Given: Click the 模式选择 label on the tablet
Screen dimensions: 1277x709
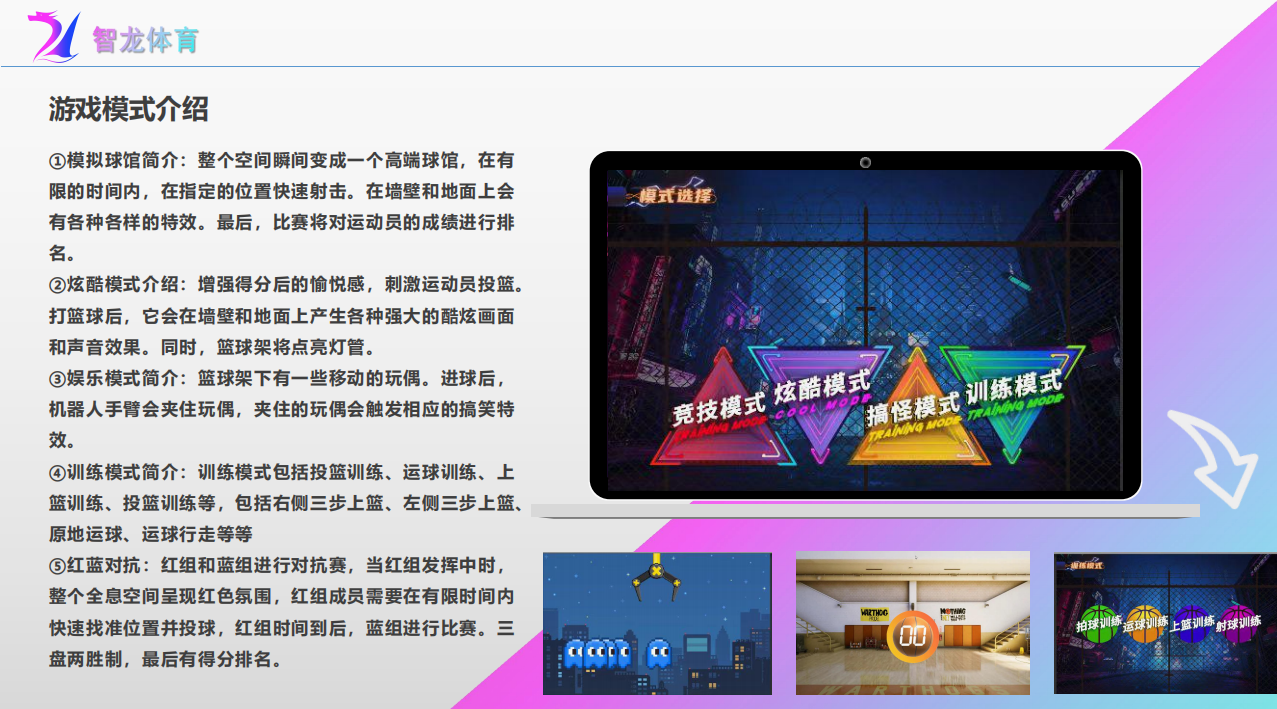Looking at the screenshot, I should click(674, 197).
